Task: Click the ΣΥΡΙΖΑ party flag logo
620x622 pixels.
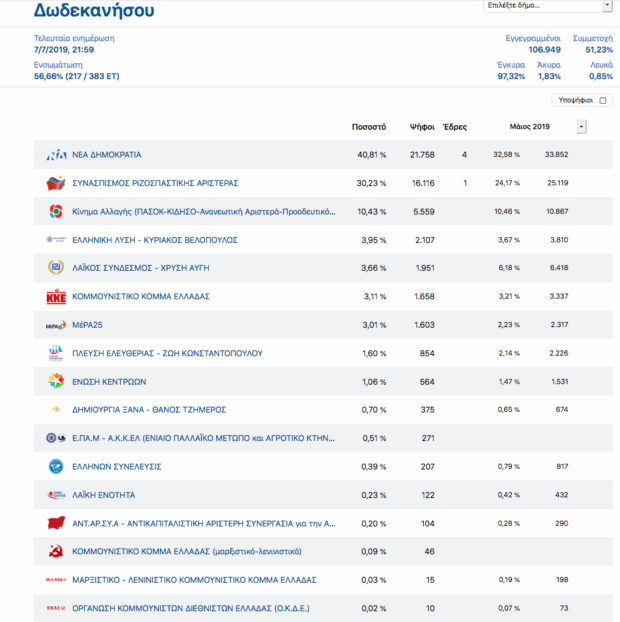Action: point(56,183)
